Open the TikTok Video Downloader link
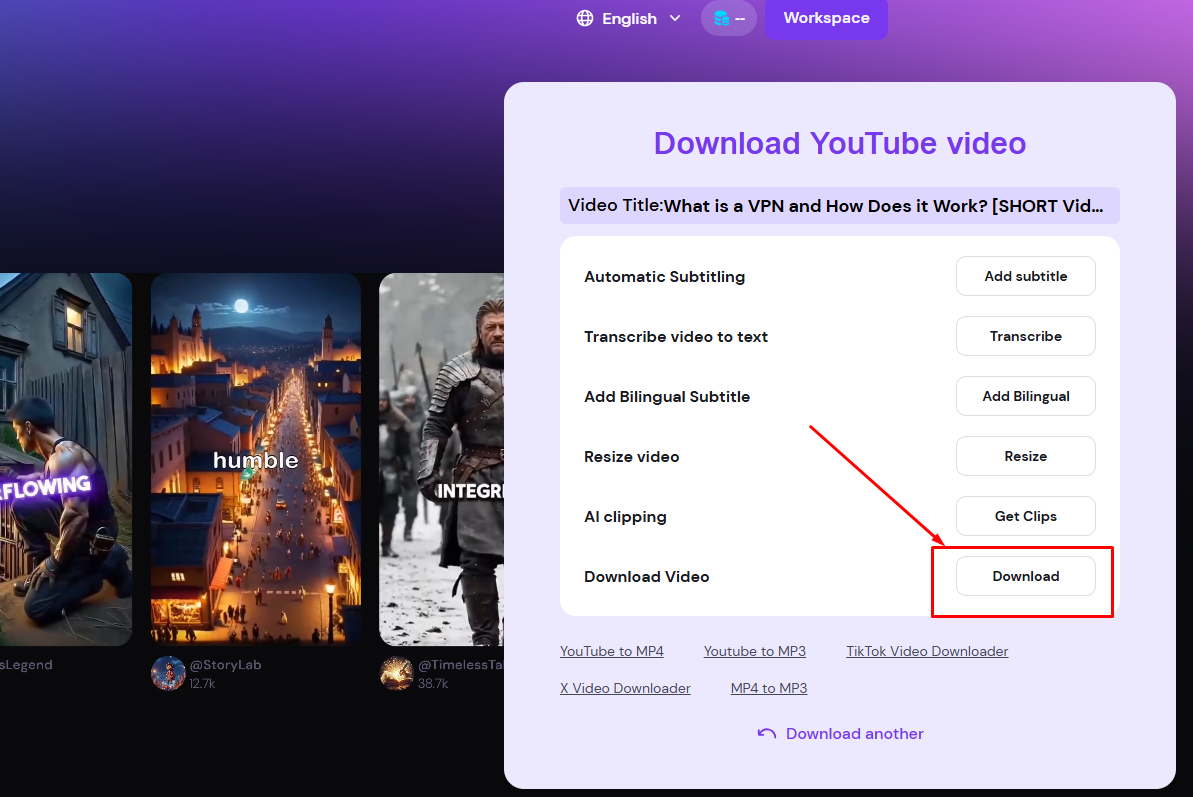 926,651
